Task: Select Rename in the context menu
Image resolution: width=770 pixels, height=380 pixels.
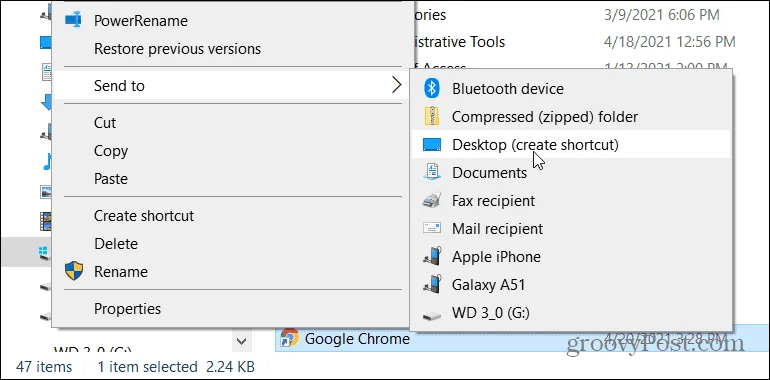Action: pyautogui.click(x=121, y=271)
